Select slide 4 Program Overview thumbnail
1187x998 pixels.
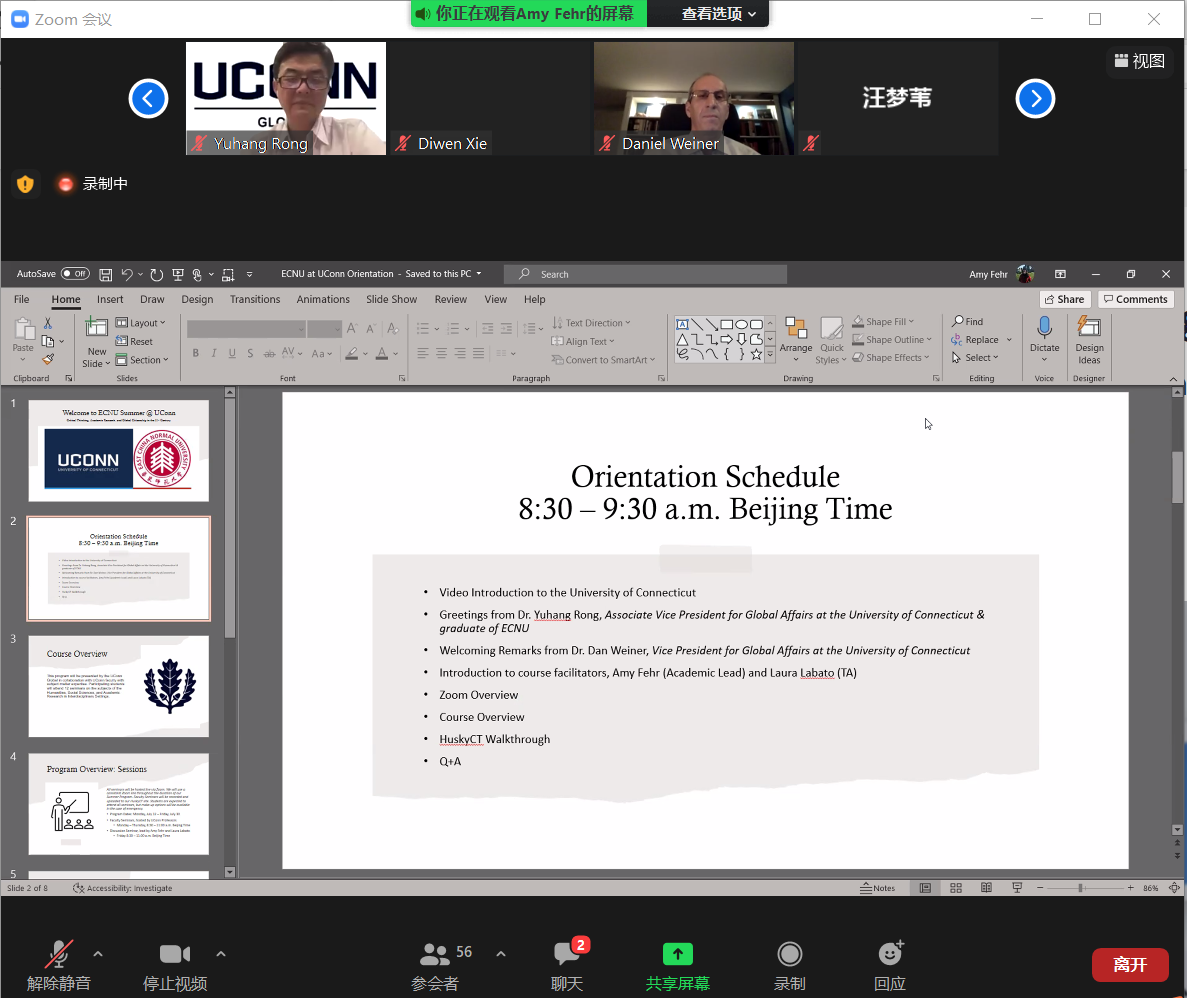coord(119,804)
